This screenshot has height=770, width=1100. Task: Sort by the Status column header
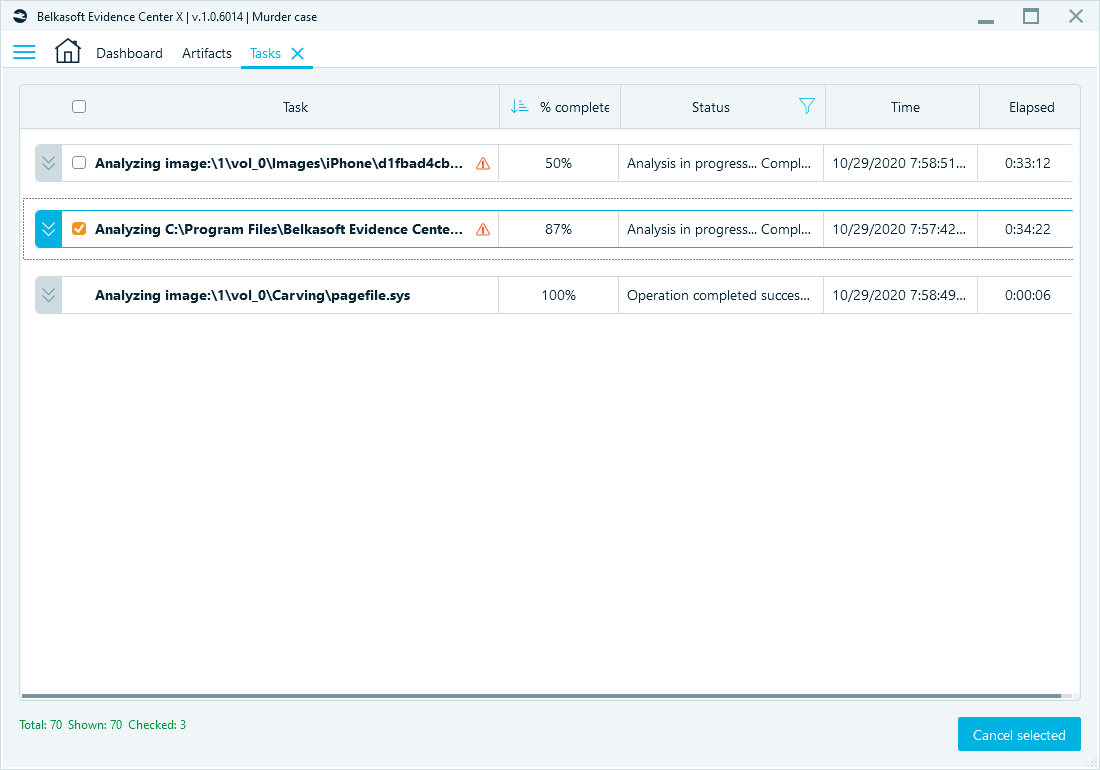pos(711,107)
